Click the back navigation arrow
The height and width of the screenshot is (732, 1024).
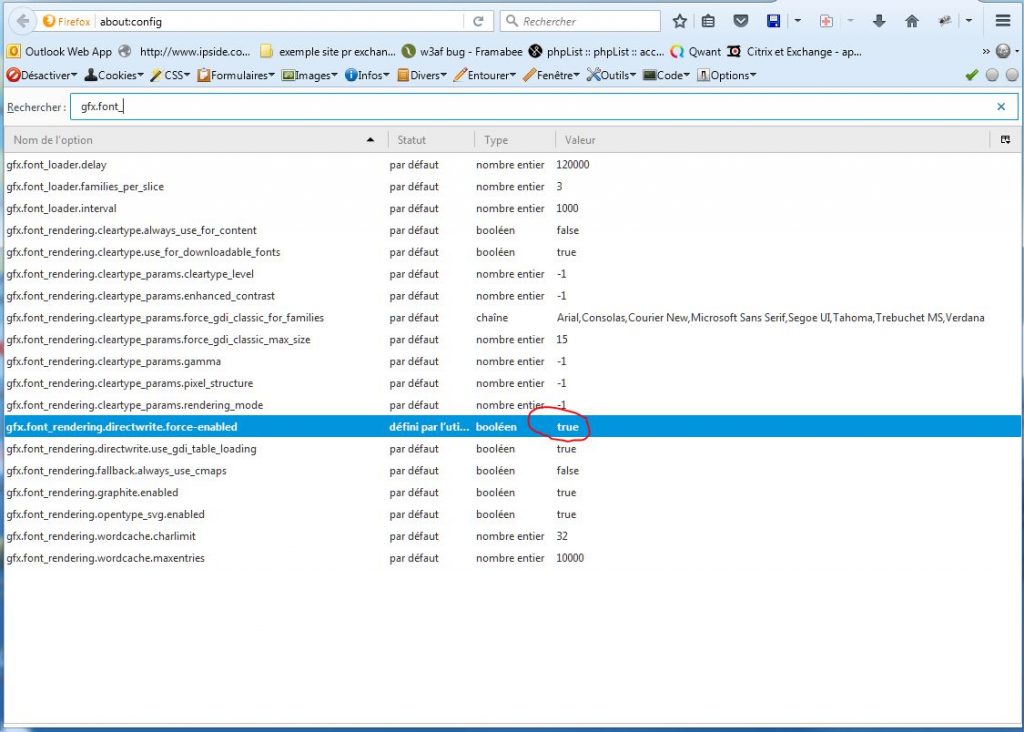click(x=22, y=21)
